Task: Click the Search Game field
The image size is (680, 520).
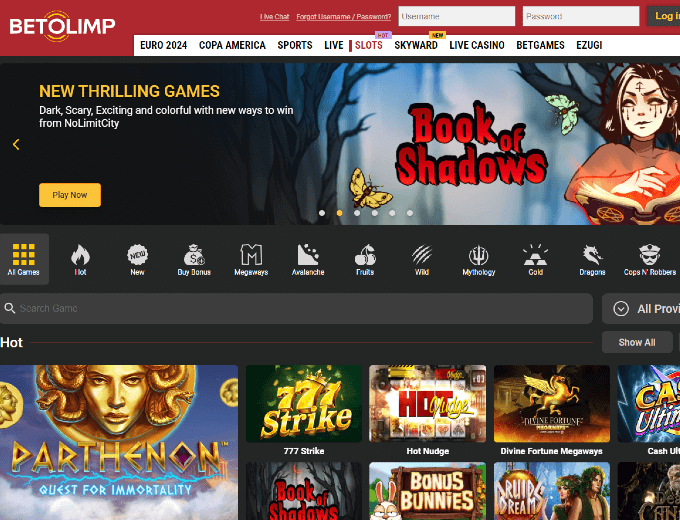Action: (x=296, y=308)
